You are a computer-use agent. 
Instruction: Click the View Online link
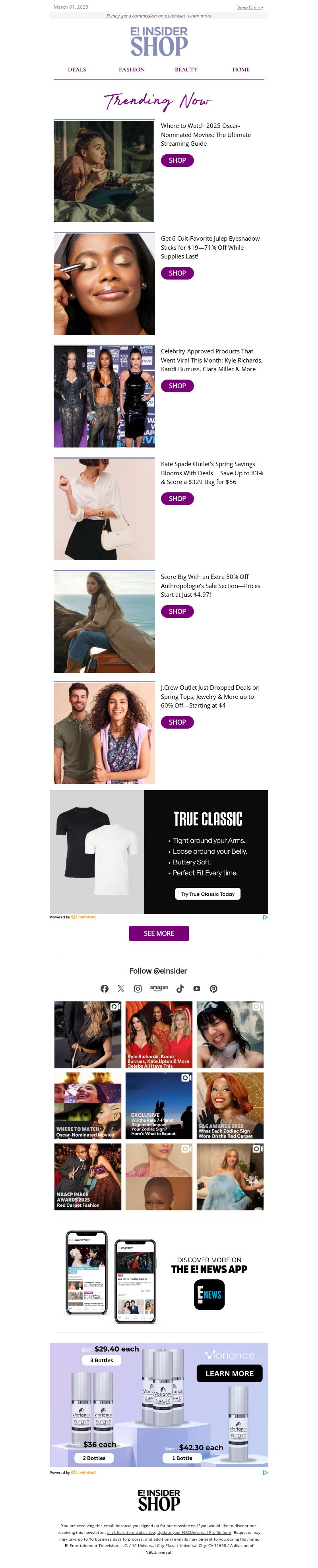coord(250,7)
